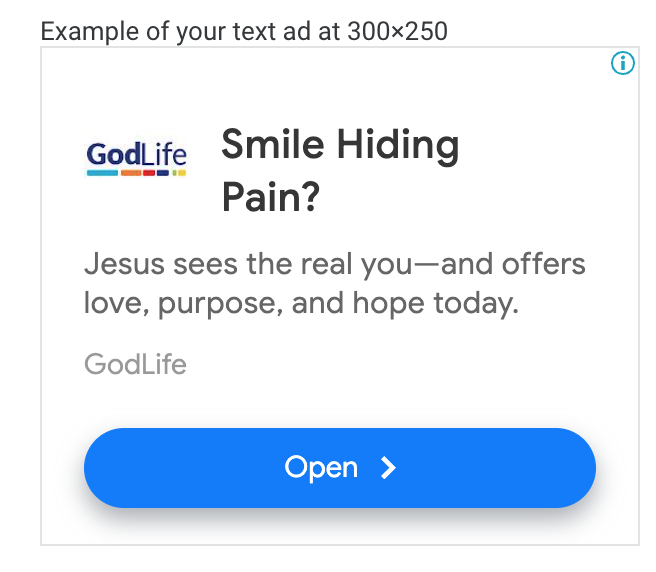Click the bold "God" part of the logo
656x572 pixels.
pyautogui.click(x=114, y=154)
